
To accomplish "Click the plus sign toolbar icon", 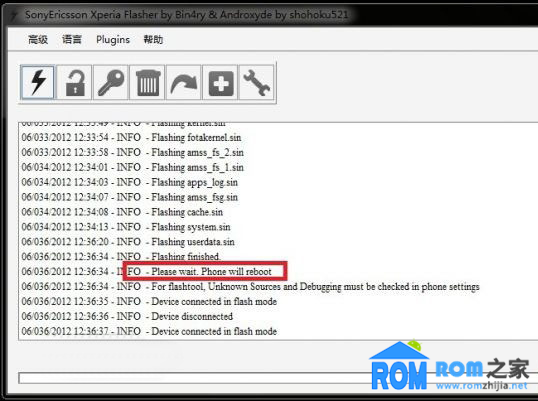I will click(221, 82).
